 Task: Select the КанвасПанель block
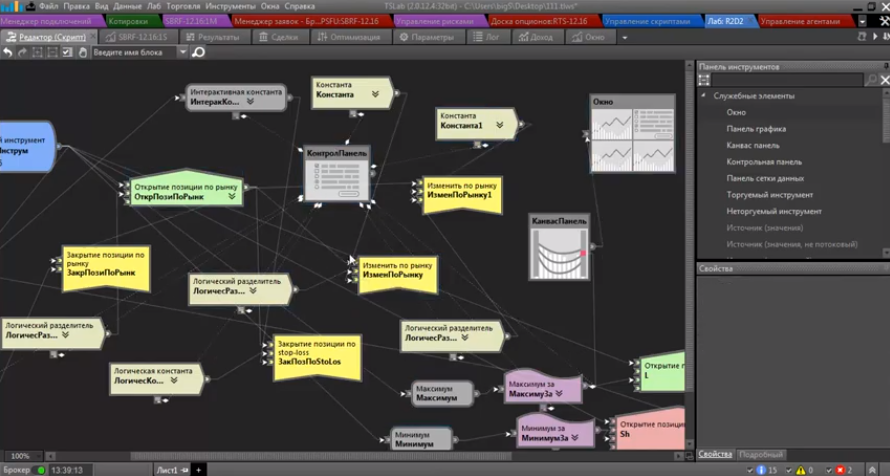click(559, 247)
